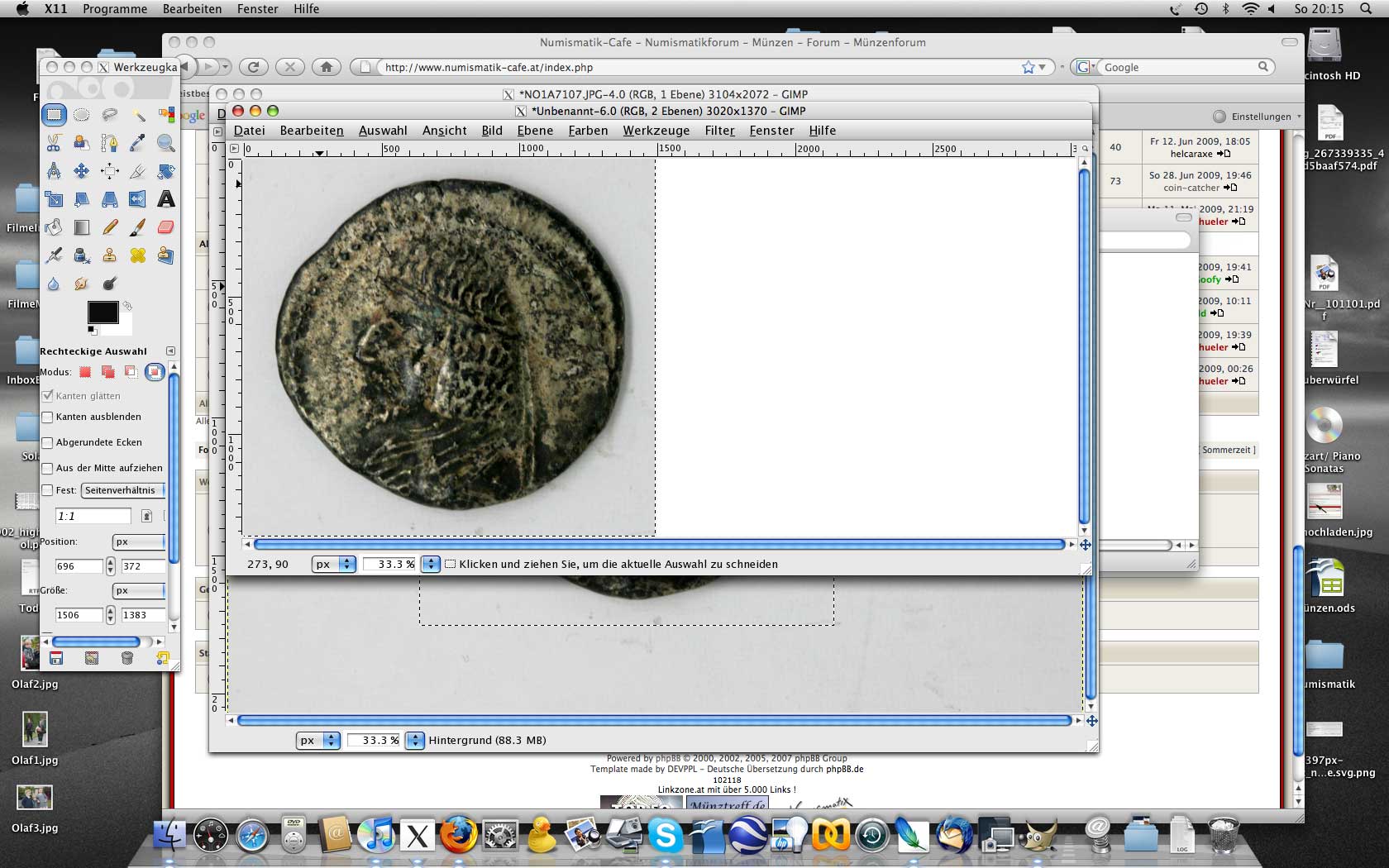Open the zoom percentage dropdown at 33.3 %
This screenshot has height=868, width=1389.
tap(430, 565)
